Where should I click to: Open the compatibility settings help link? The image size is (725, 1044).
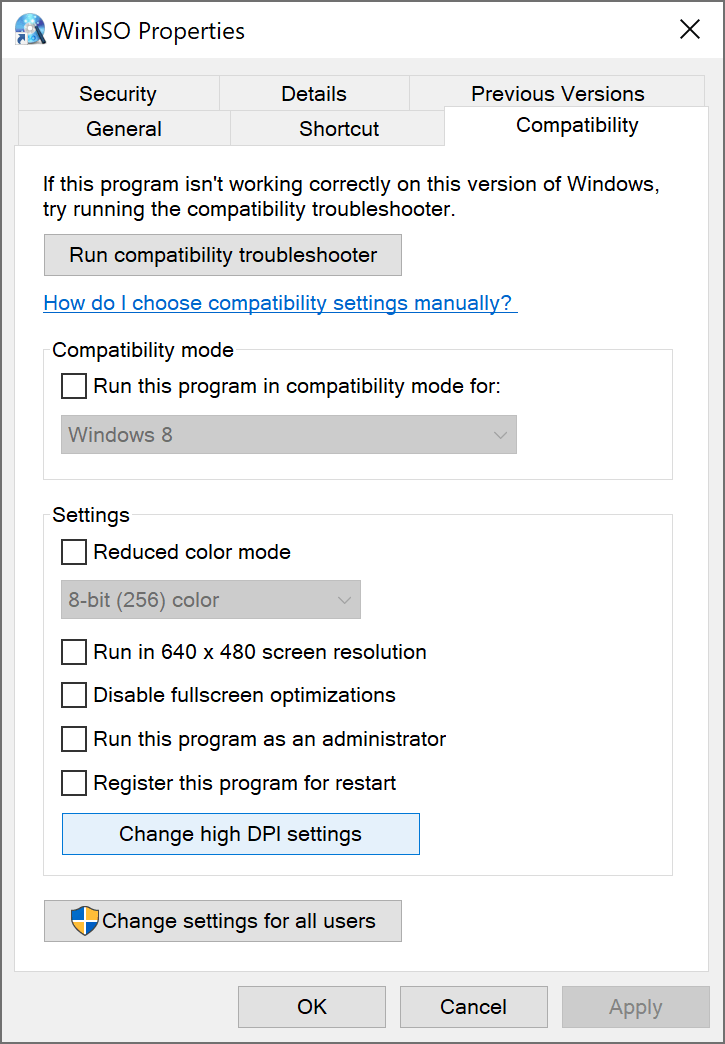pos(280,303)
